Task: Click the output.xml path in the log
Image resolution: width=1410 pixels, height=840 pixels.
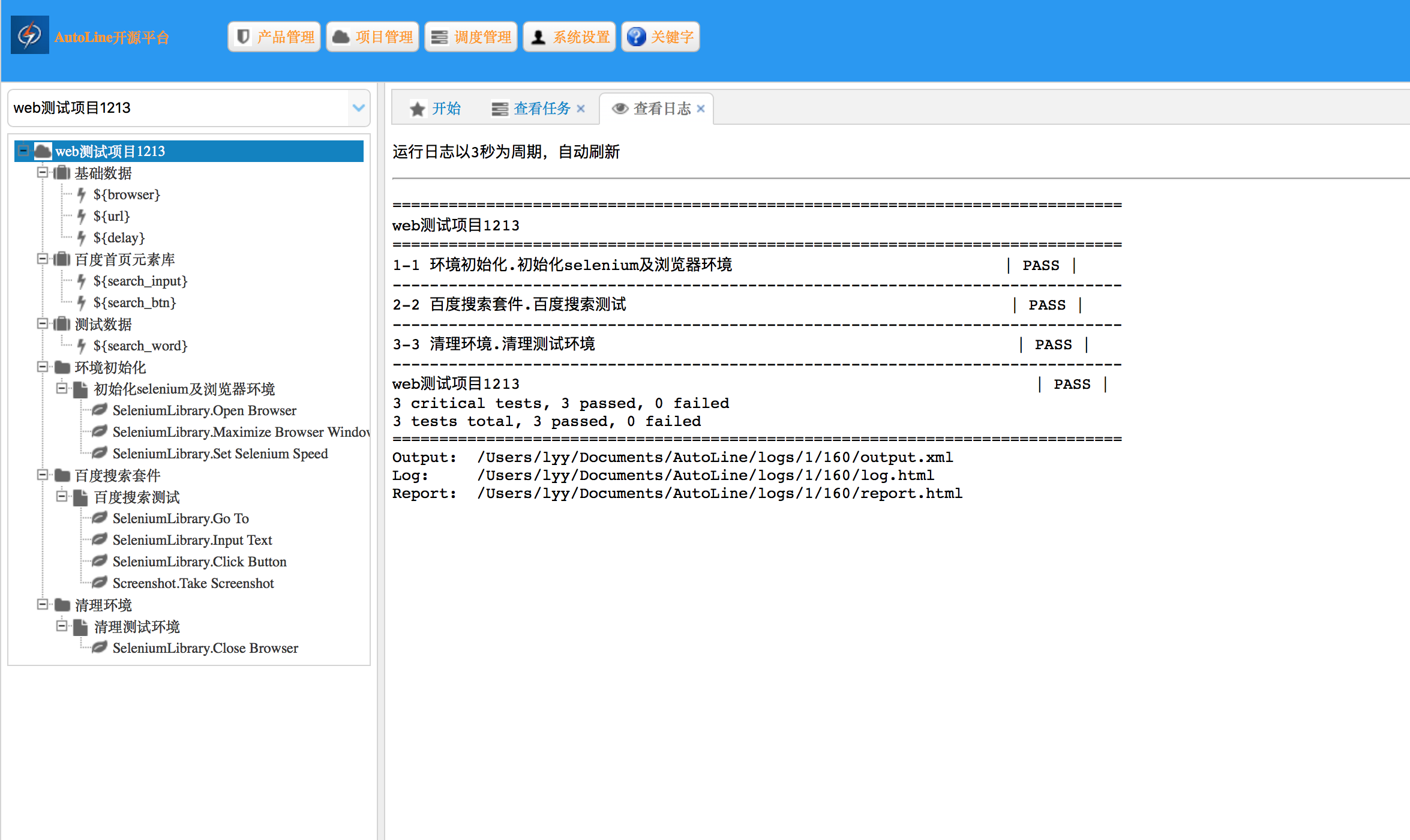Action: [715, 457]
